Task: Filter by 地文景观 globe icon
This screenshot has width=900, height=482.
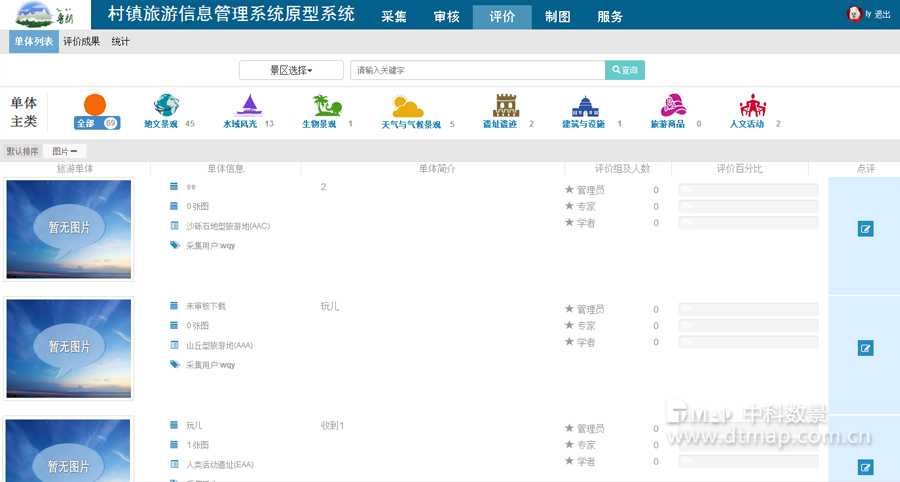Action: coord(166,106)
